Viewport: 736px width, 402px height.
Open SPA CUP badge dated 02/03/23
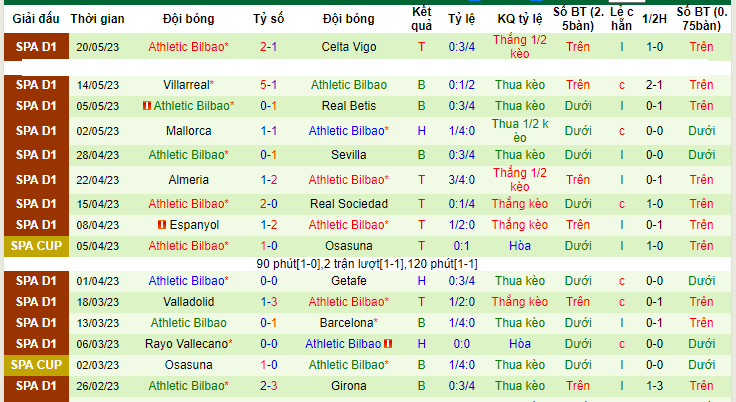(x=36, y=365)
